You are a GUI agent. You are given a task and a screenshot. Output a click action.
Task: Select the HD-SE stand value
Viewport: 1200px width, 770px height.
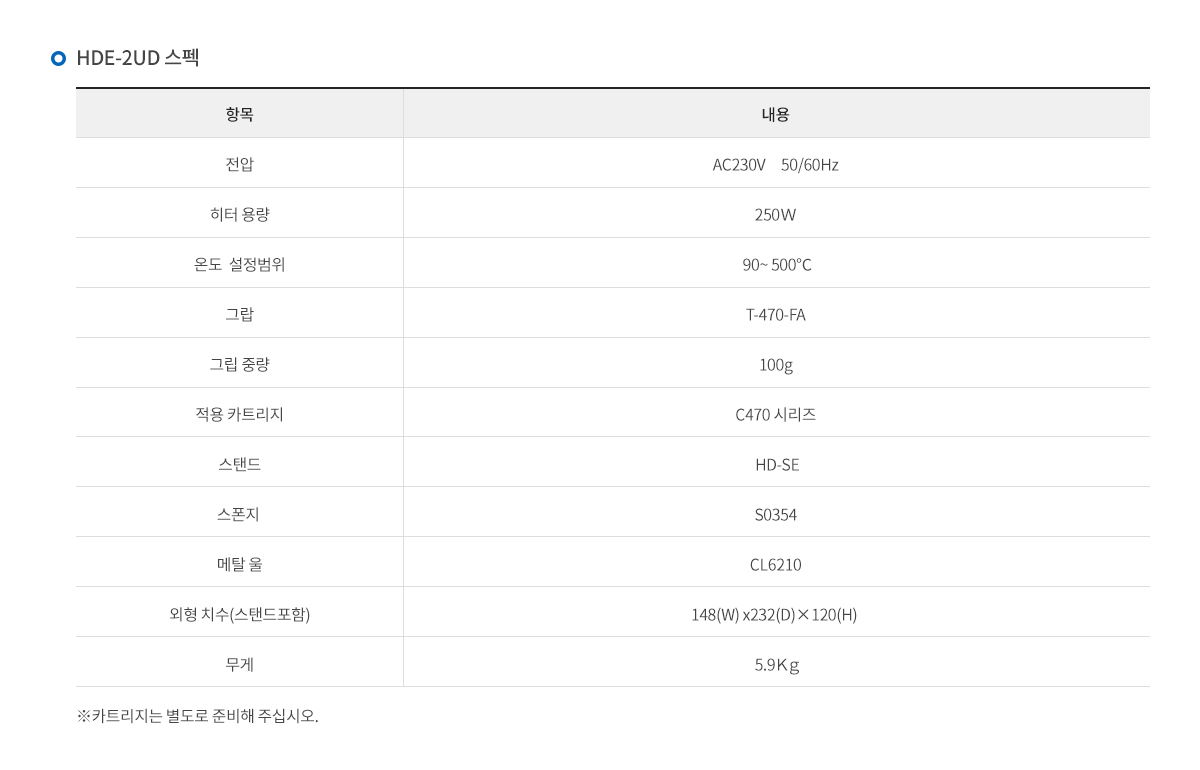tap(777, 465)
